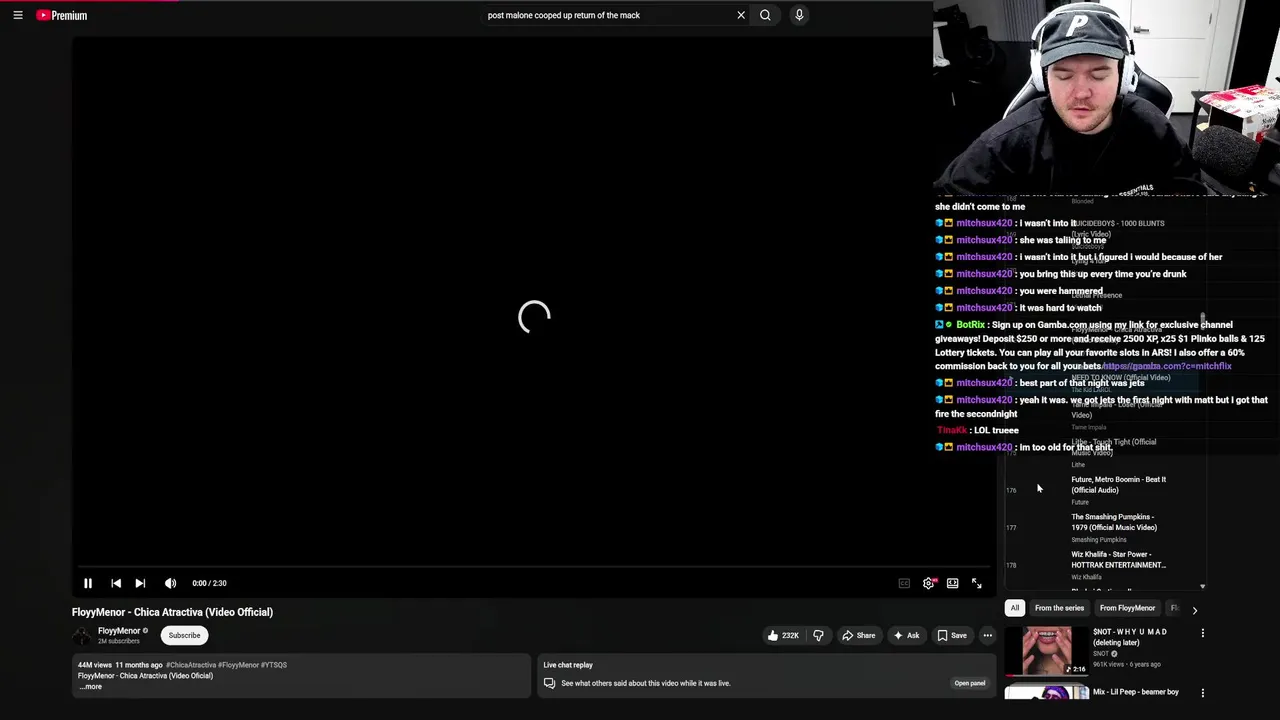Show more filter chips with right arrow
Viewport: 1280px width, 720px height.
click(x=1194, y=609)
